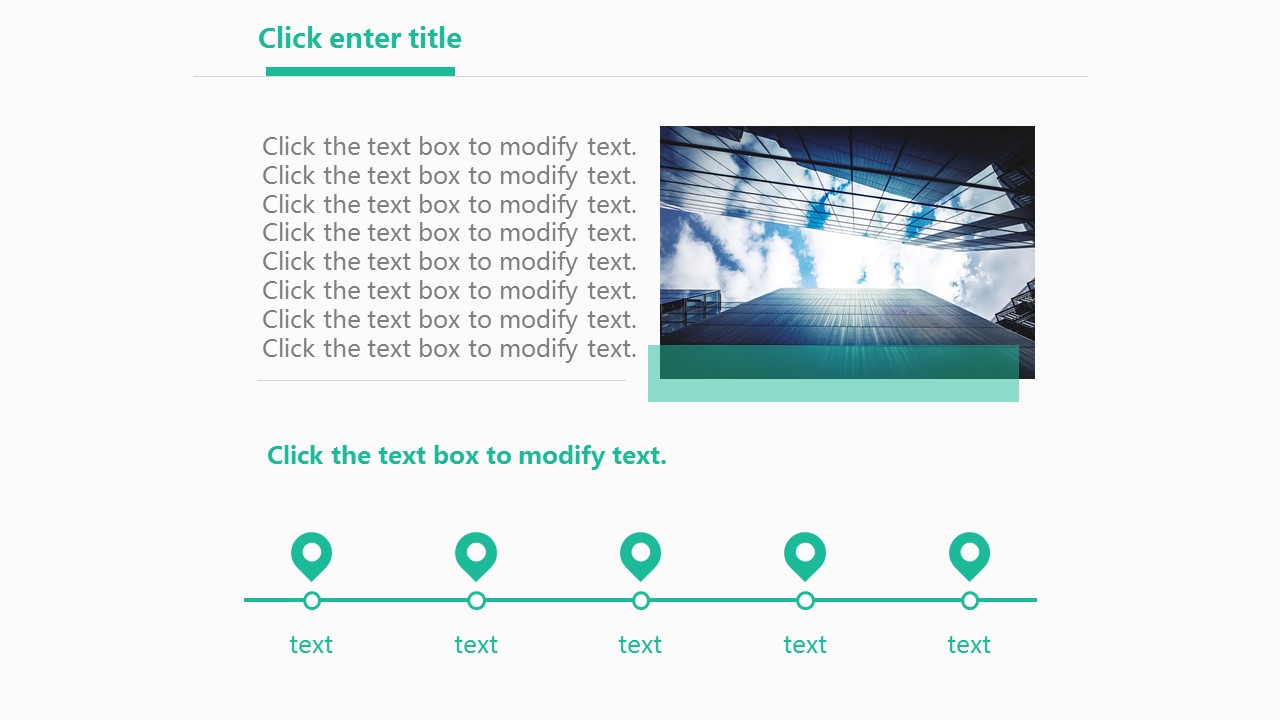This screenshot has width=1280, height=720.
Task: Select the fourth location pin icon
Action: click(805, 555)
